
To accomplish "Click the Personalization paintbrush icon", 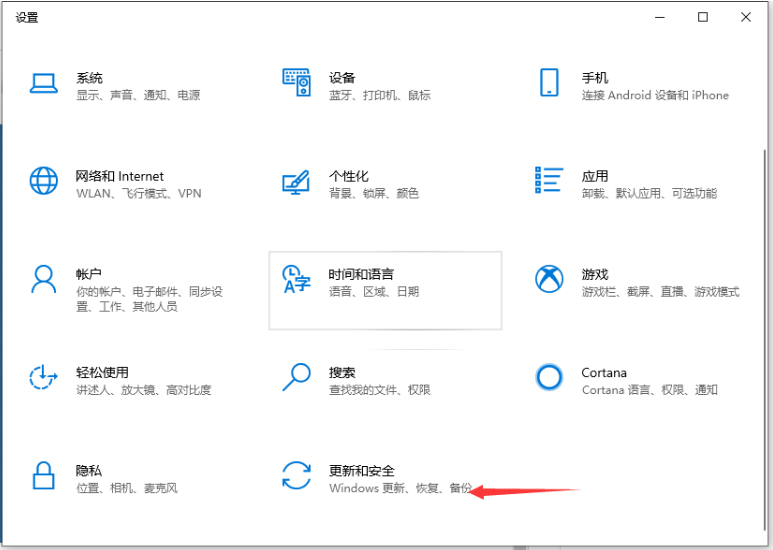I will coord(296,181).
